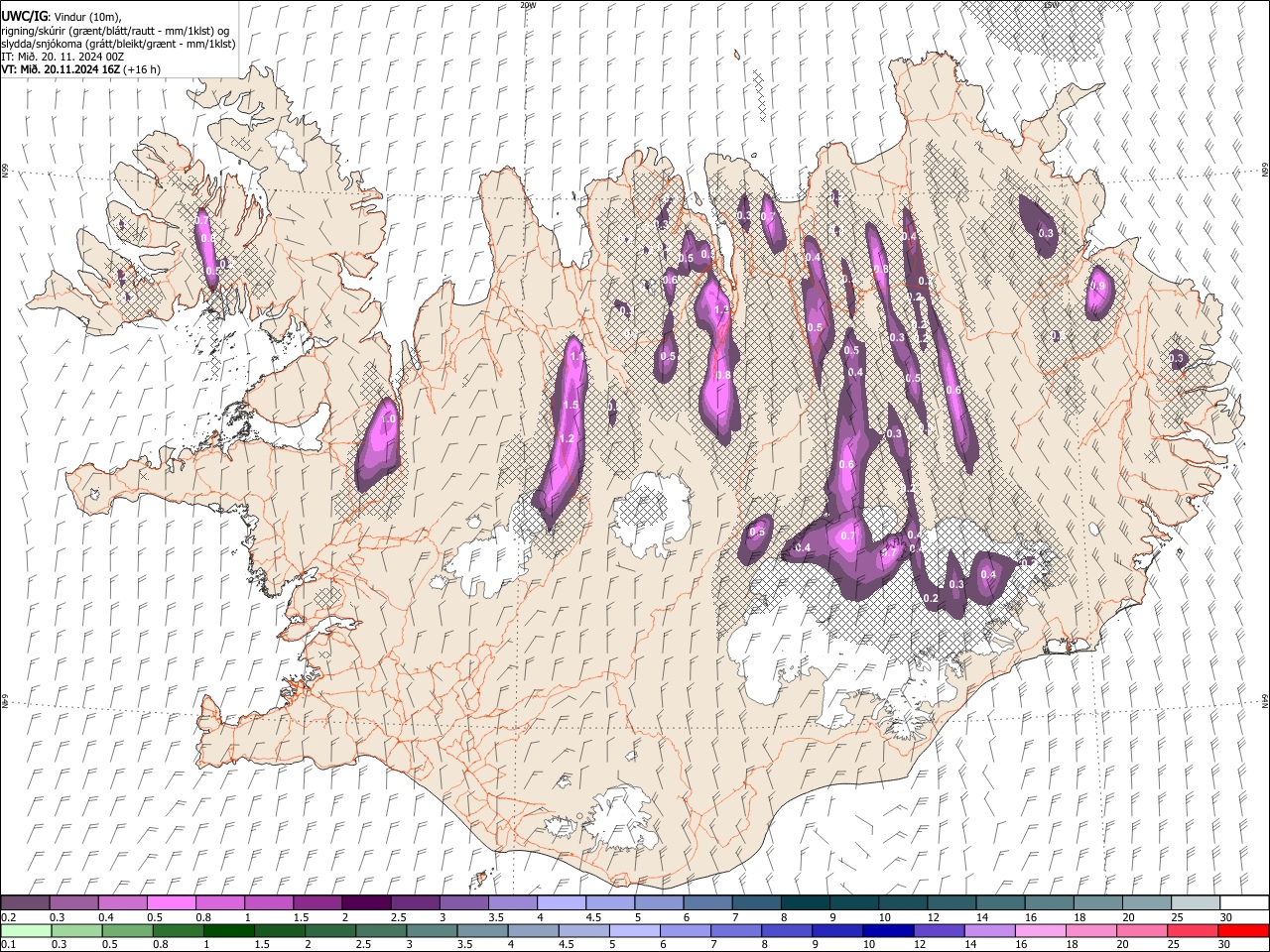
Task: Click the "0.9" snowfall value in the east
Action: click(x=1097, y=286)
